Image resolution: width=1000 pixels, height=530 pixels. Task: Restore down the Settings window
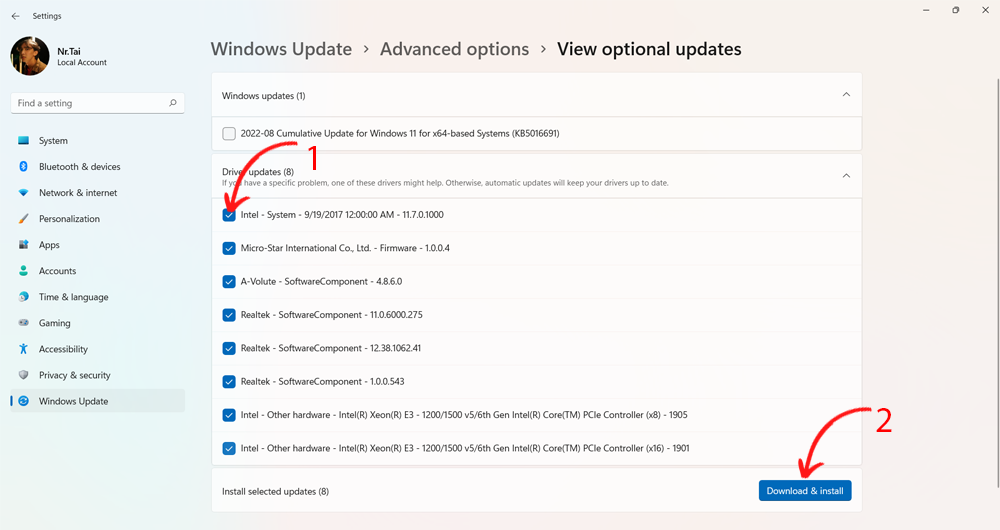coord(955,10)
